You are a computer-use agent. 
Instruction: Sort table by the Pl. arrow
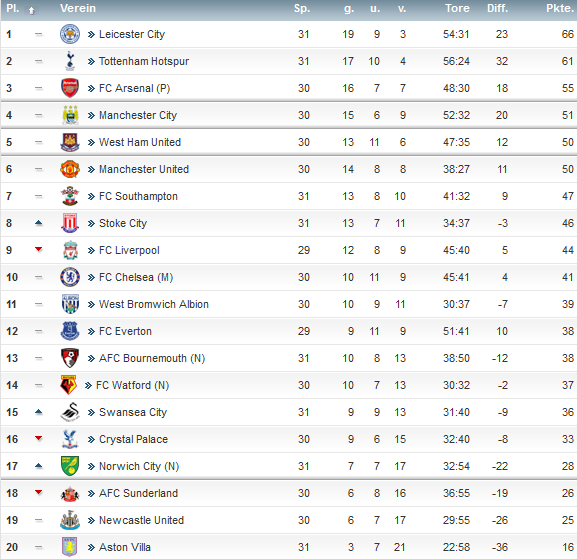[32, 11]
